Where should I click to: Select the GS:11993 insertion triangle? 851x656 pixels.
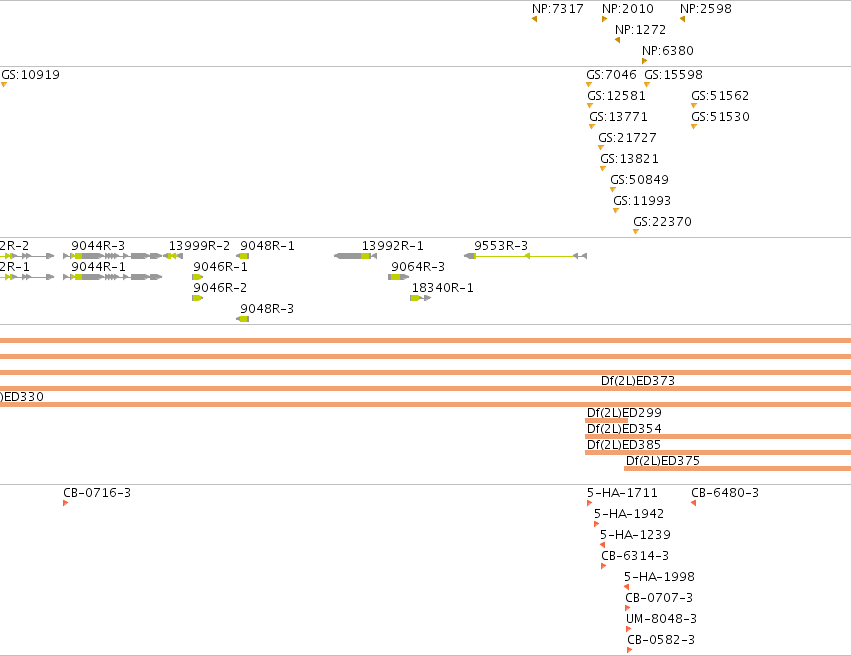pyautogui.click(x=616, y=211)
